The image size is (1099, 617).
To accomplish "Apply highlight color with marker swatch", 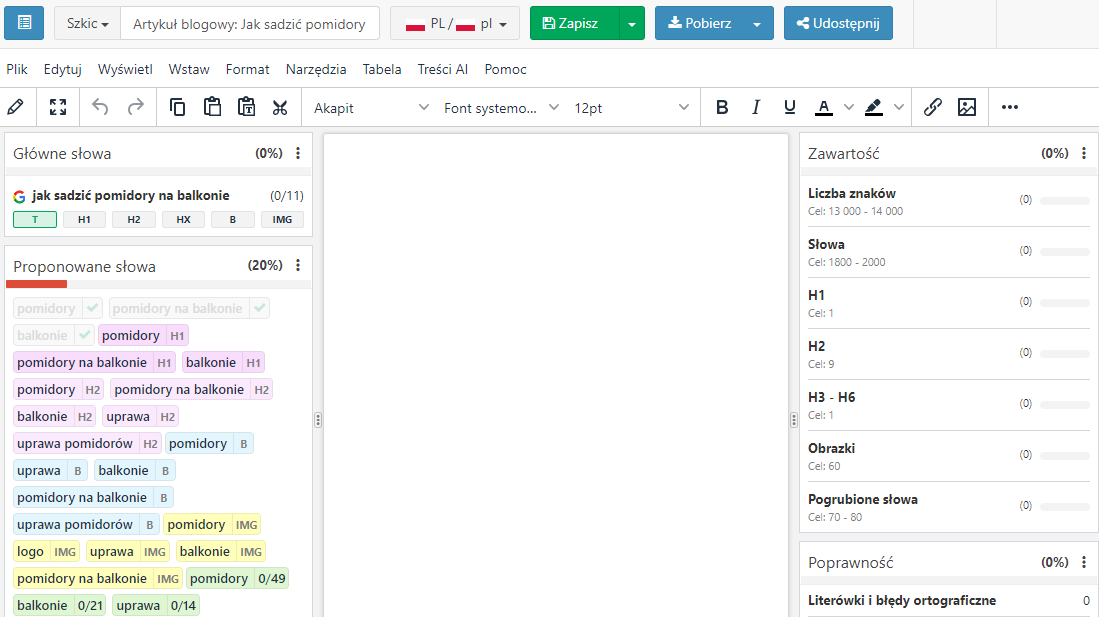I will pos(873,107).
